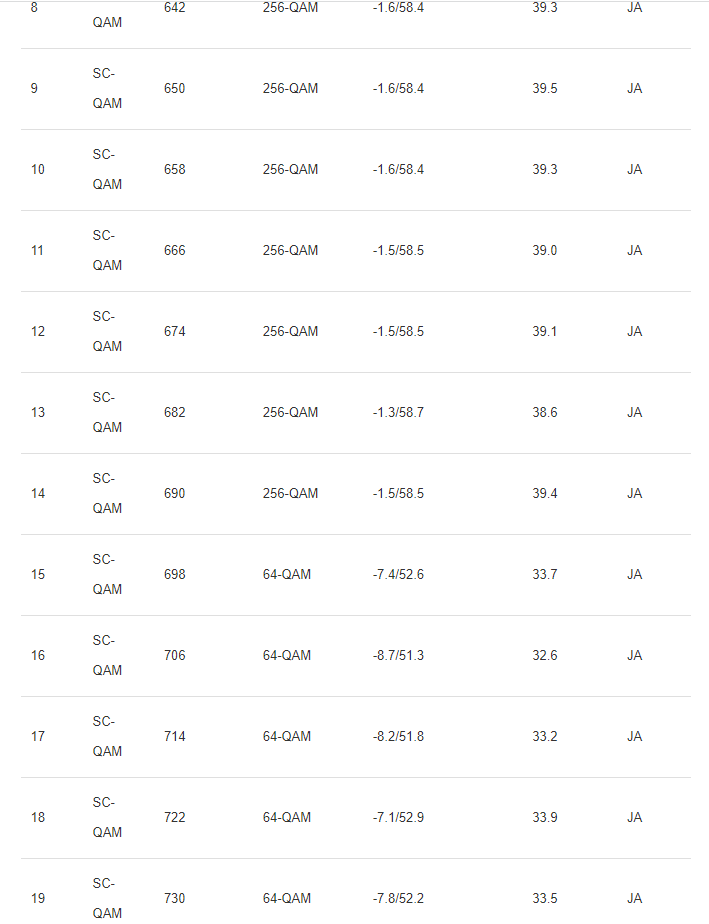Select the frequency value 690
The image size is (709, 924).
[x=174, y=494]
